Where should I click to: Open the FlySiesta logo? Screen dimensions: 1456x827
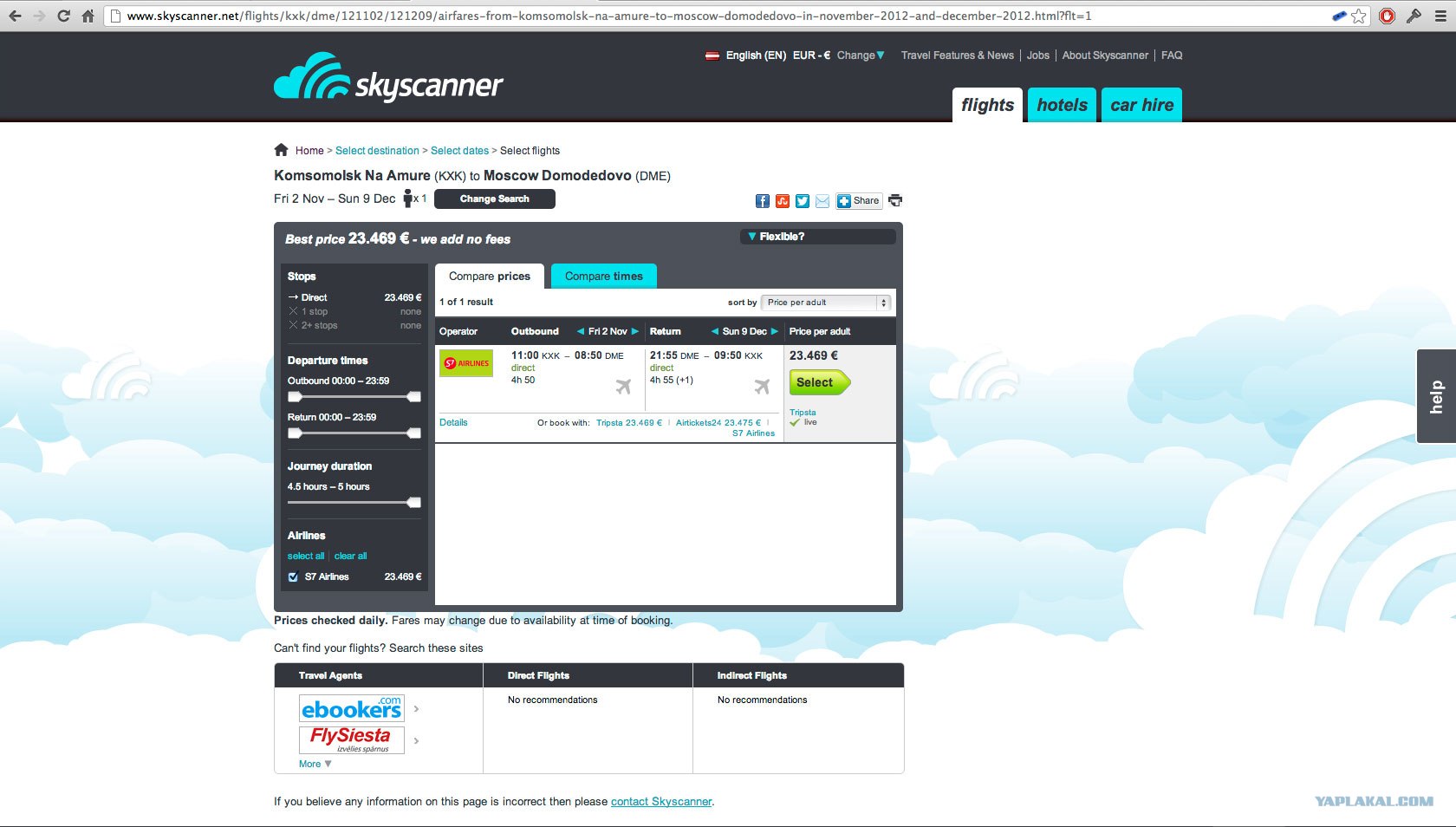pyautogui.click(x=352, y=739)
